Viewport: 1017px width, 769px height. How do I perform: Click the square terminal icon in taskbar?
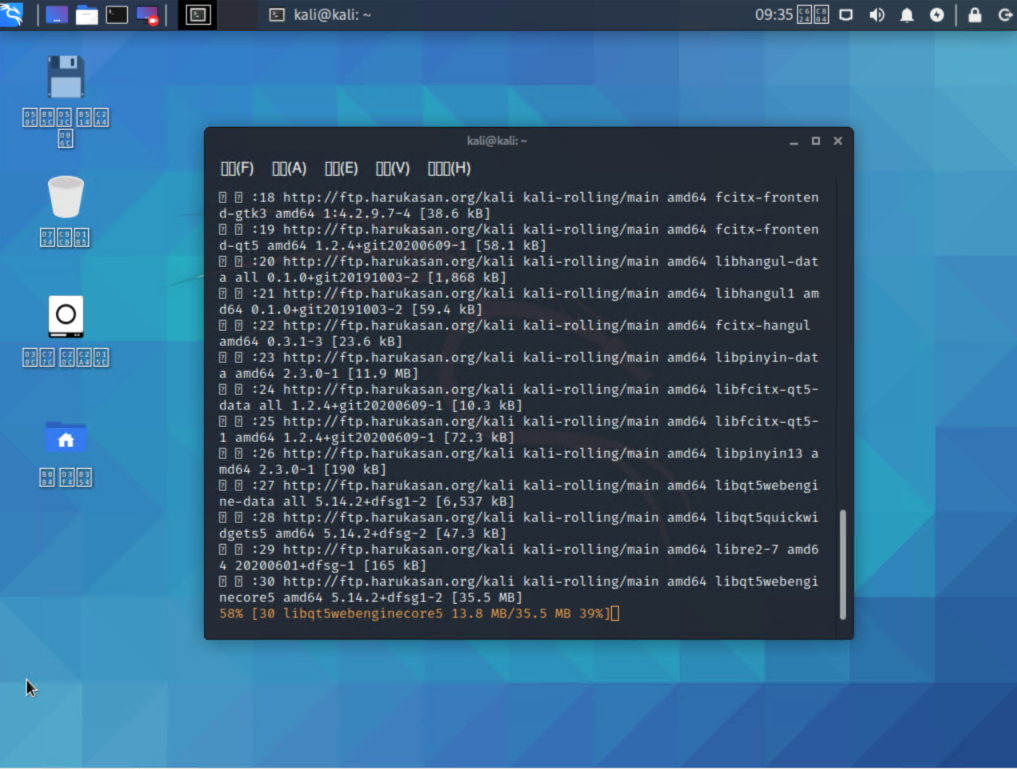[x=198, y=15]
